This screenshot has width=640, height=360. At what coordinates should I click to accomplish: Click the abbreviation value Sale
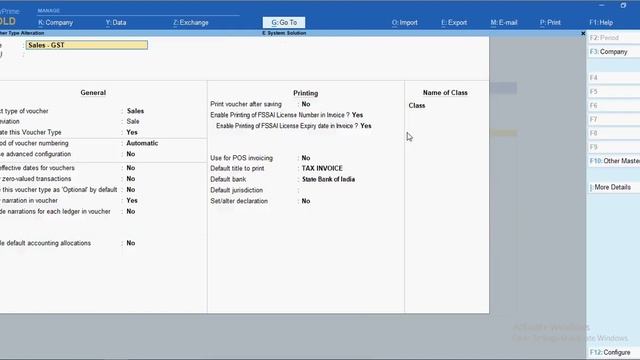click(x=133, y=122)
